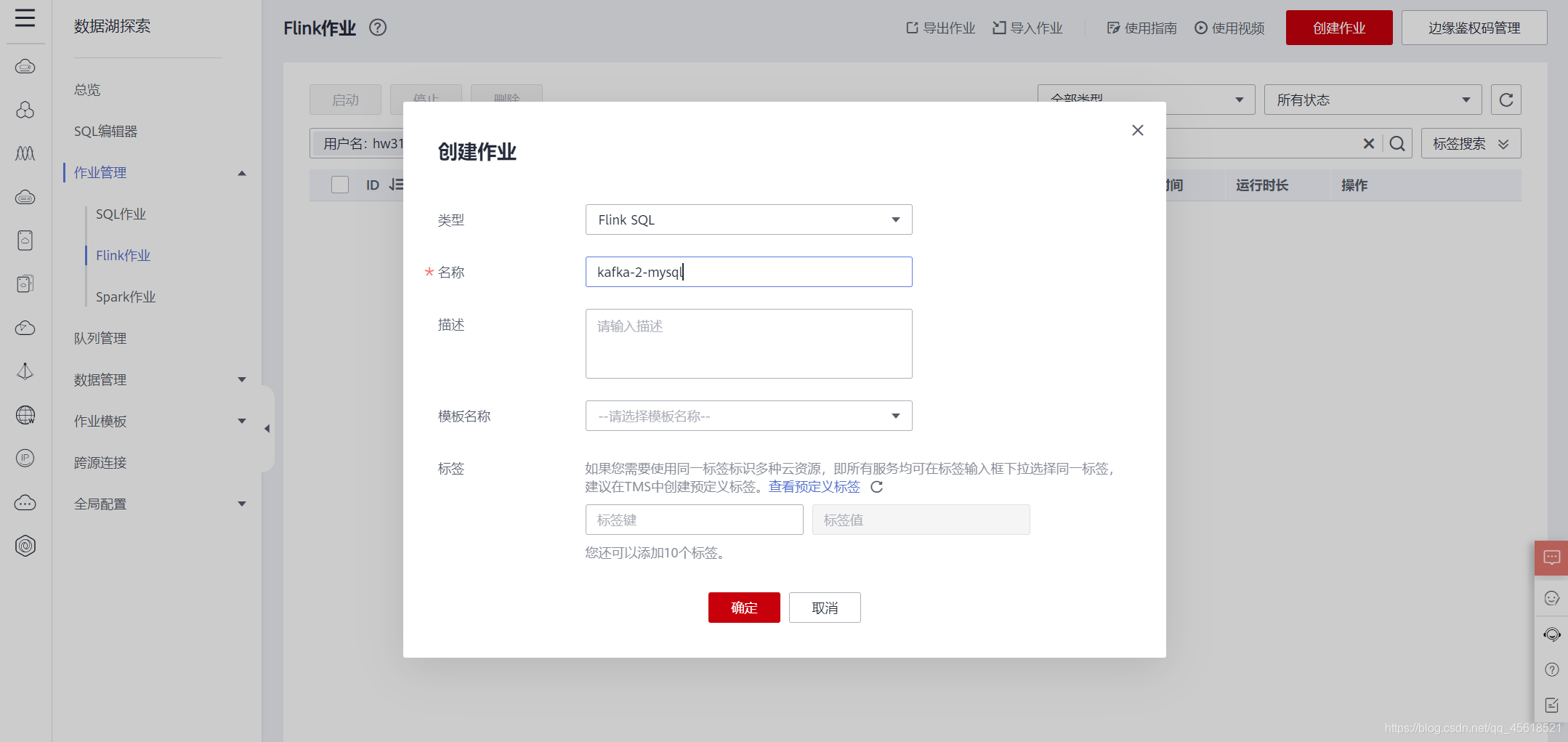The image size is (1568, 742).
Task: Click the 标签键 input field
Action: [695, 520]
